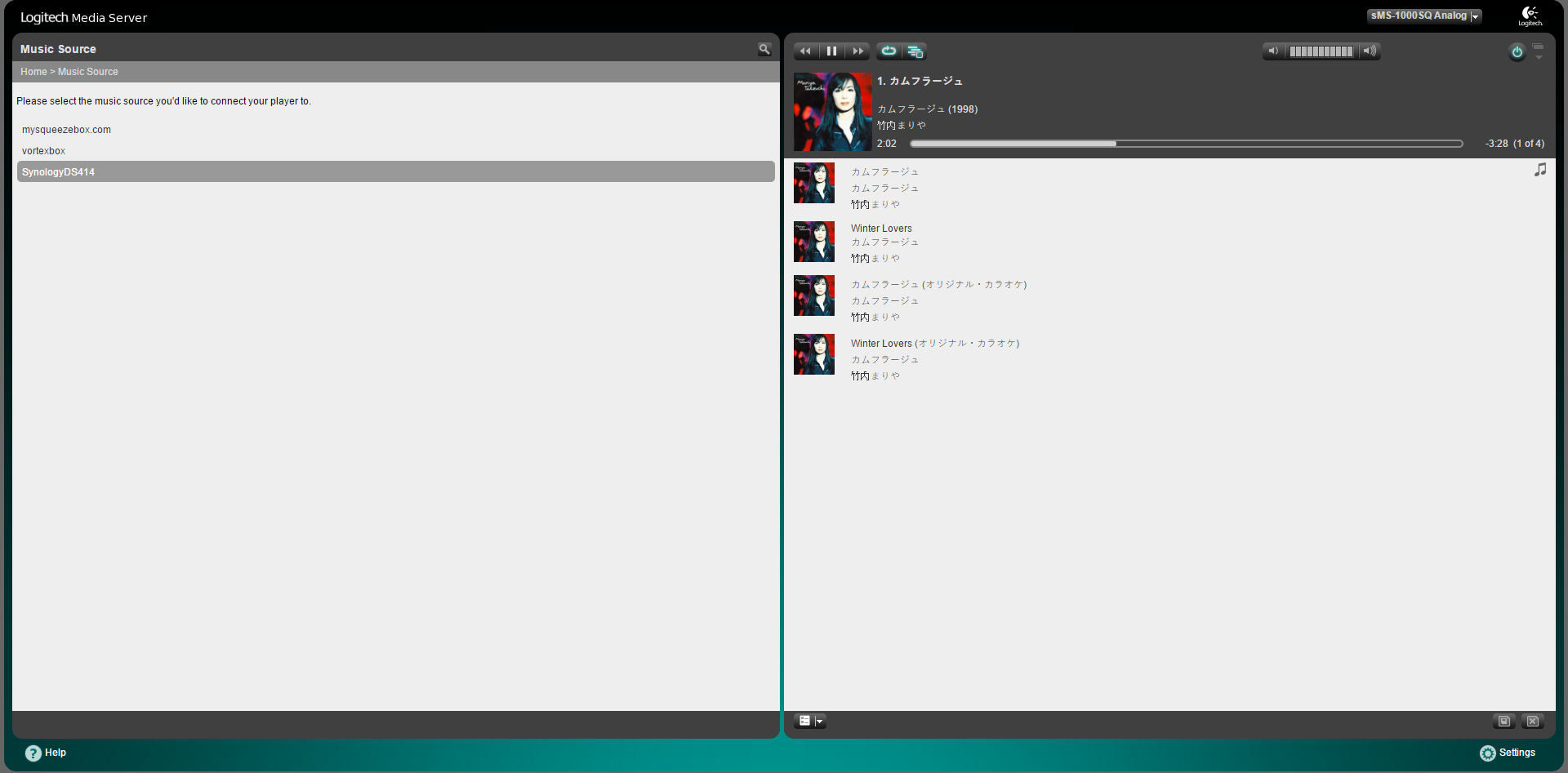This screenshot has width=1568, height=773.
Task: Open the now playing album cover
Action: 832,112
